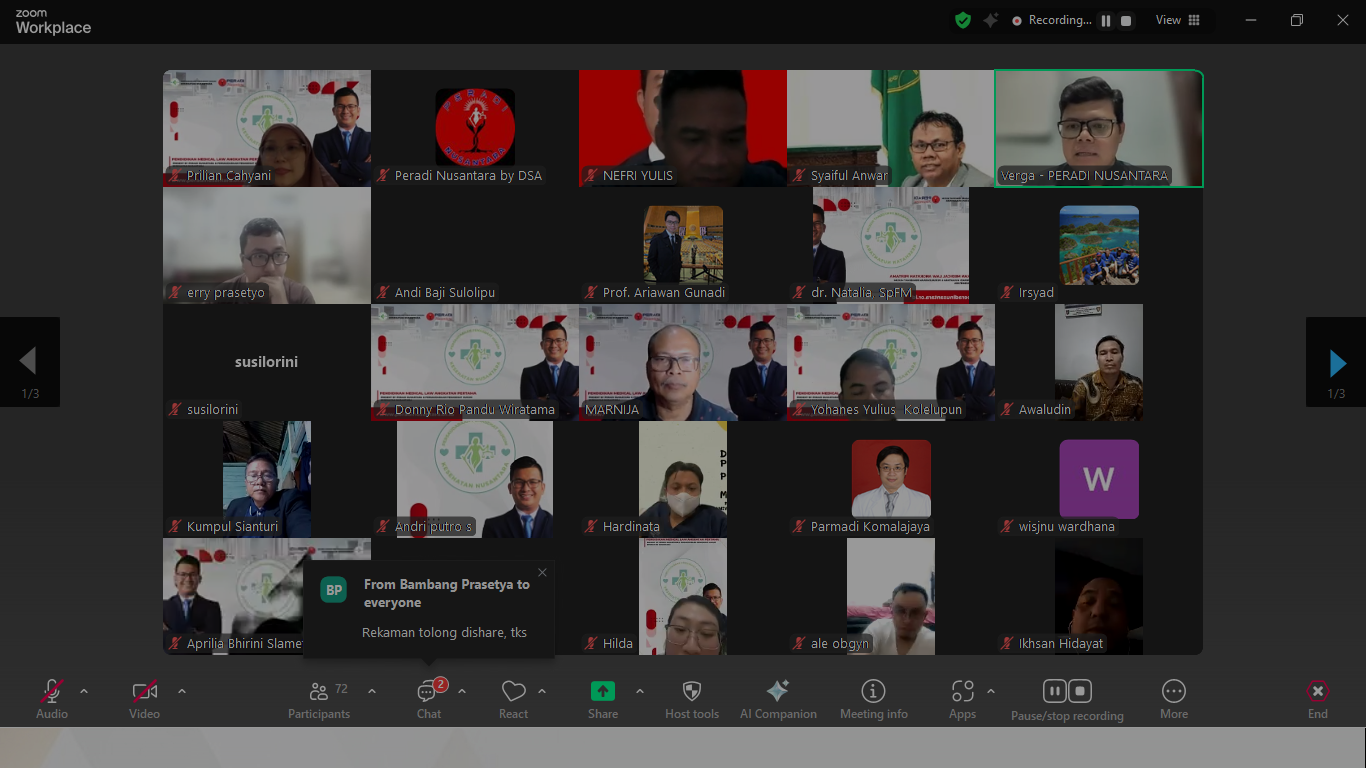This screenshot has height=768, width=1366.
Task: Pause the recording in the top bar
Action: point(1106,21)
